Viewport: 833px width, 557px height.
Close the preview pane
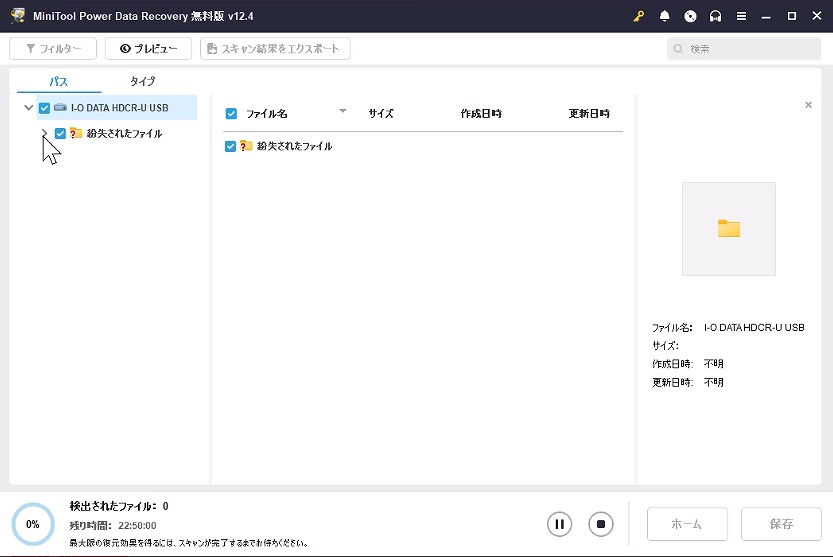(808, 105)
